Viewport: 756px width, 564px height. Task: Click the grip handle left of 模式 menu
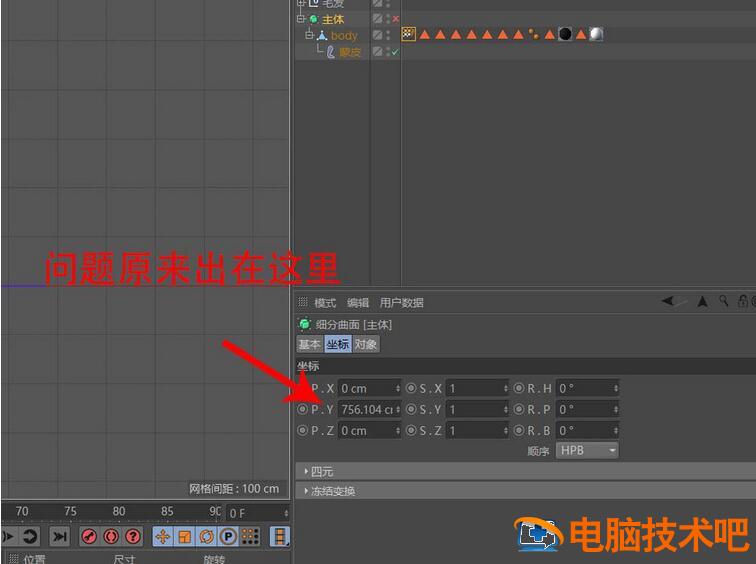pos(302,302)
